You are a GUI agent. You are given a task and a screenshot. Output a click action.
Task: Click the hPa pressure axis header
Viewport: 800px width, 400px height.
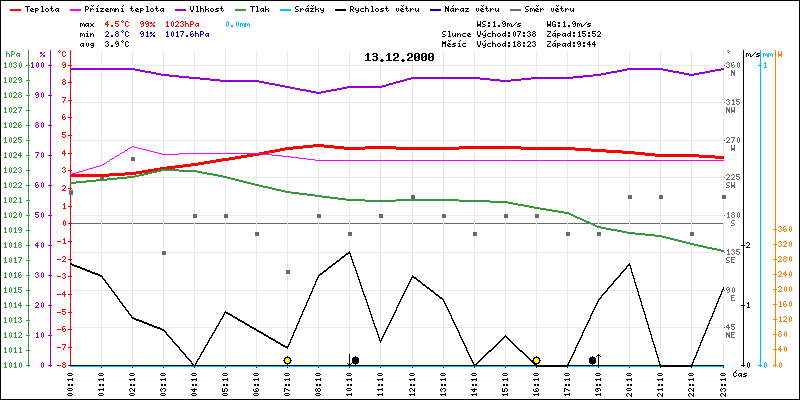(11, 54)
